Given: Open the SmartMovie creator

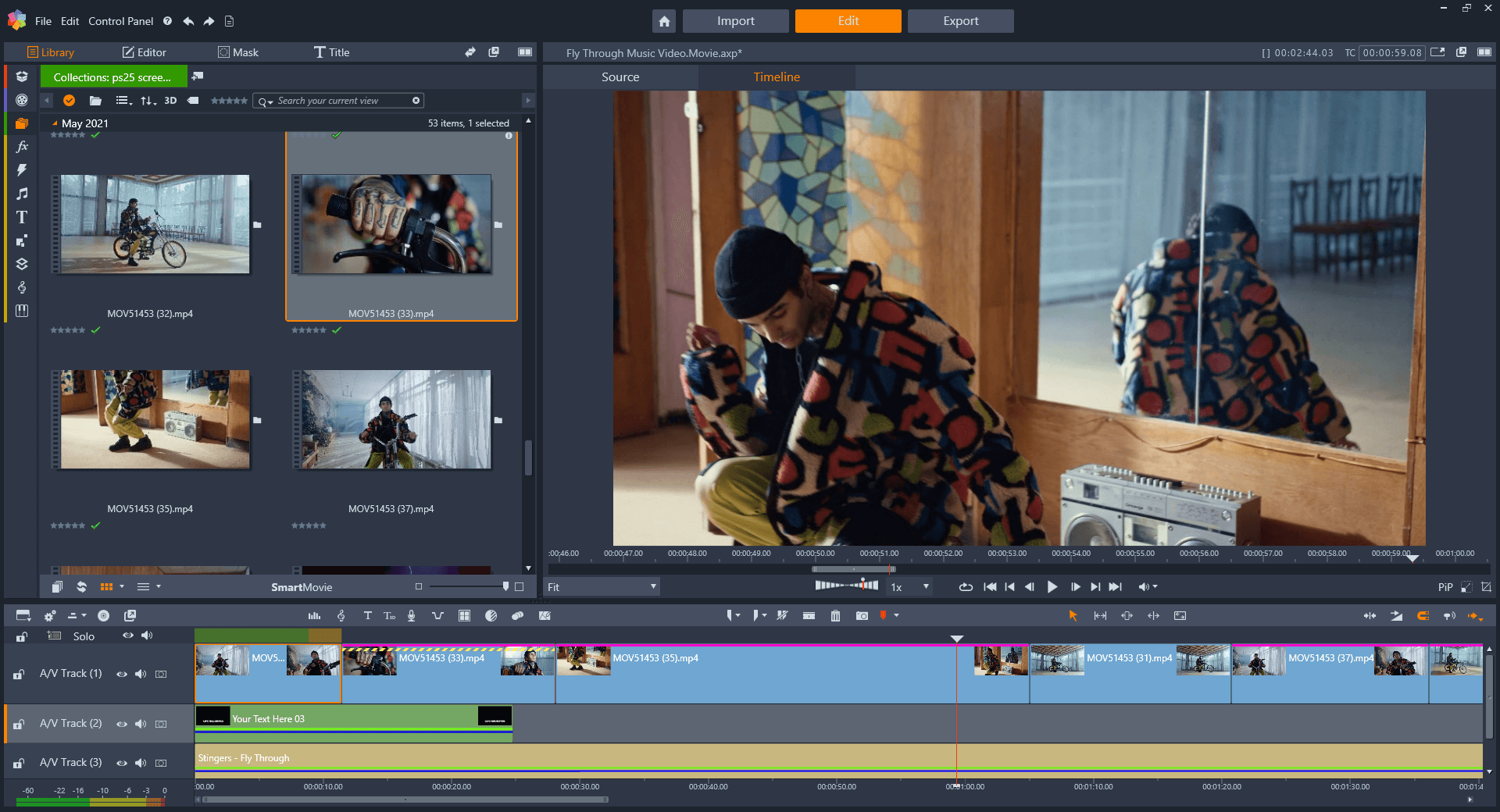Looking at the screenshot, I should click(302, 586).
